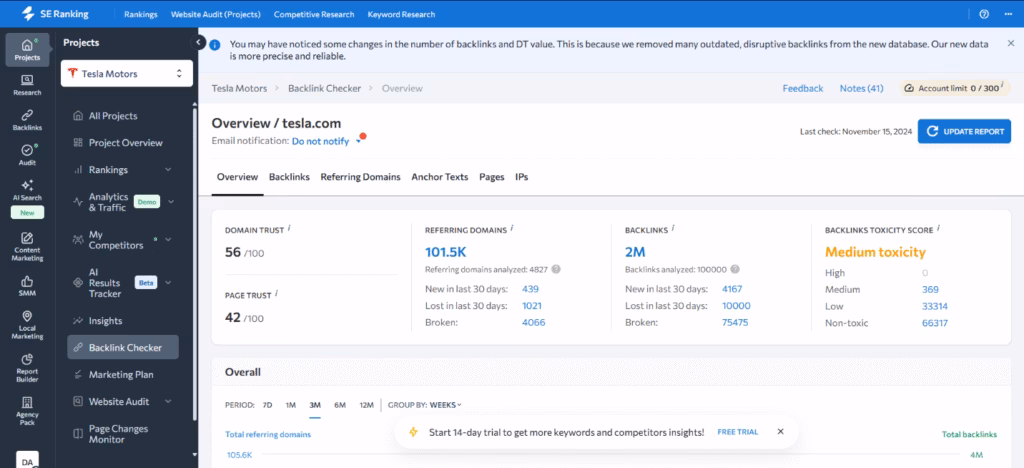Collapse the projects side panel arrow
The image size is (1024, 468).
coord(200,44)
